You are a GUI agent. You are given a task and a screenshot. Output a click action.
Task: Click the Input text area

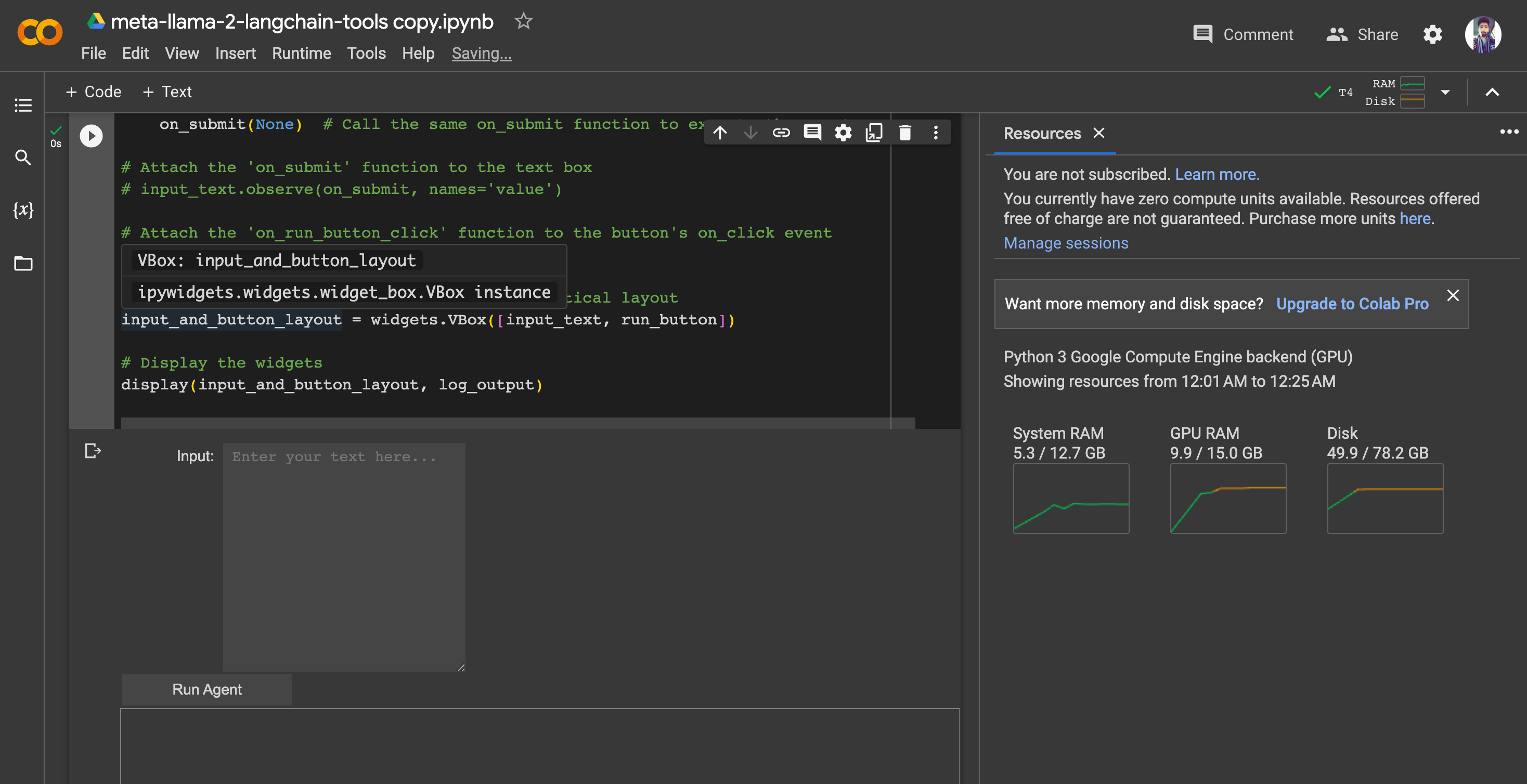tap(344, 557)
